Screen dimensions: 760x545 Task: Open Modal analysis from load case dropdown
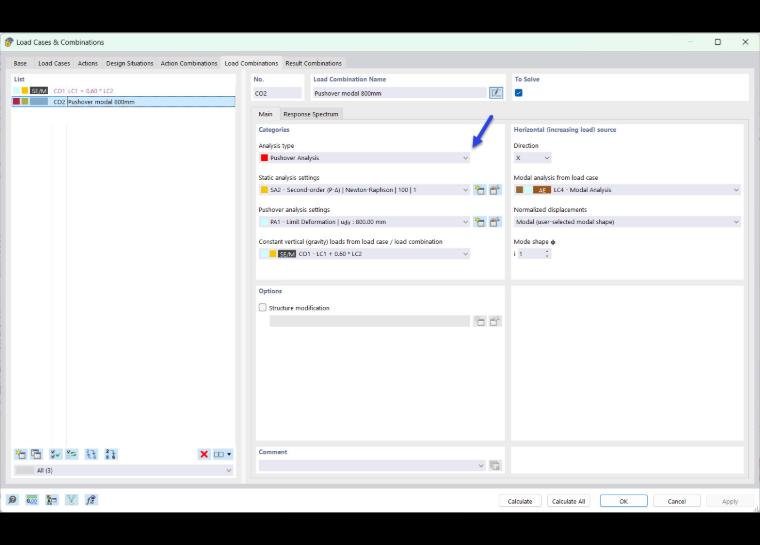[x=627, y=190]
